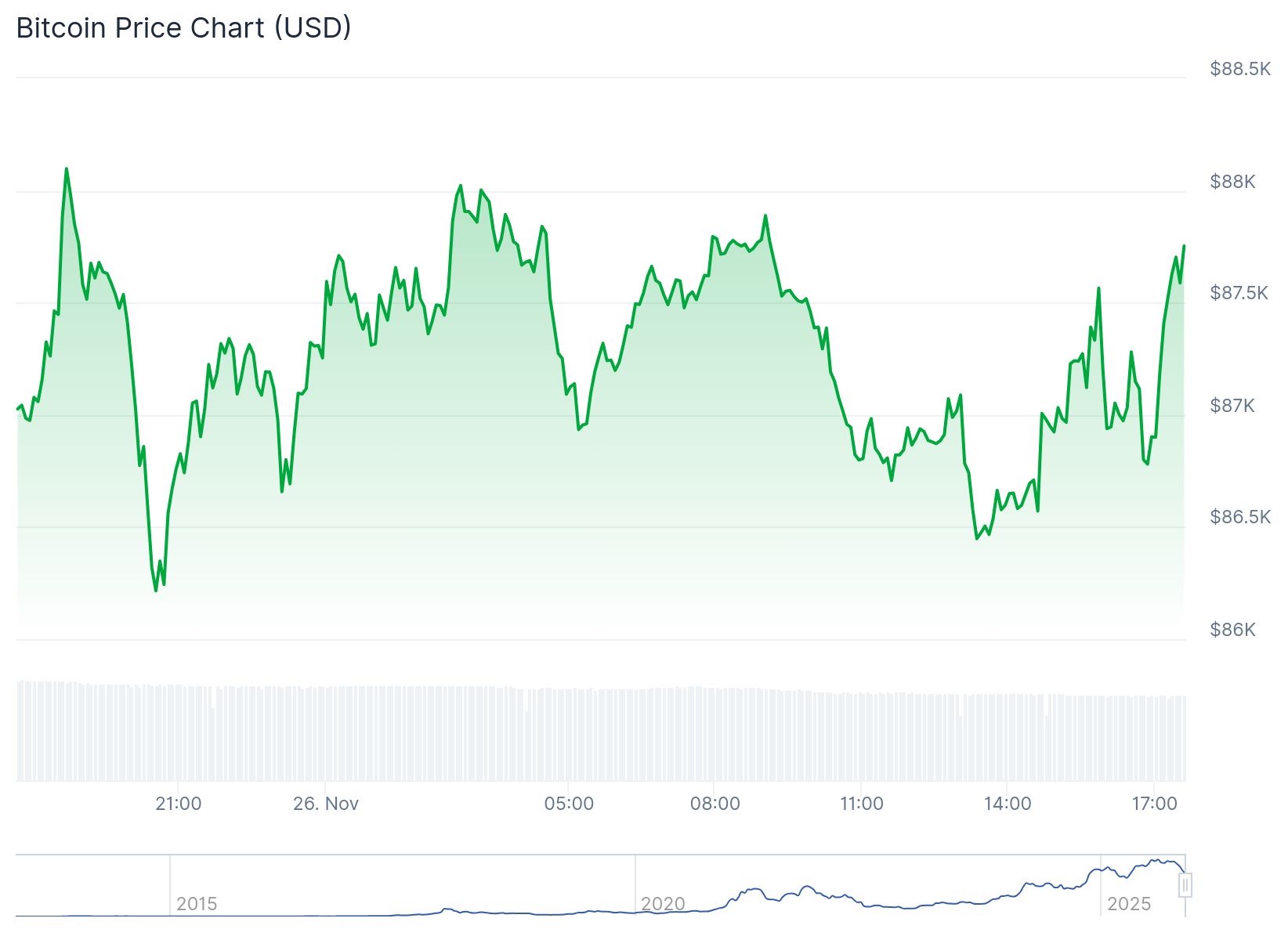Click the $88.5K price axis label

[x=1240, y=69]
